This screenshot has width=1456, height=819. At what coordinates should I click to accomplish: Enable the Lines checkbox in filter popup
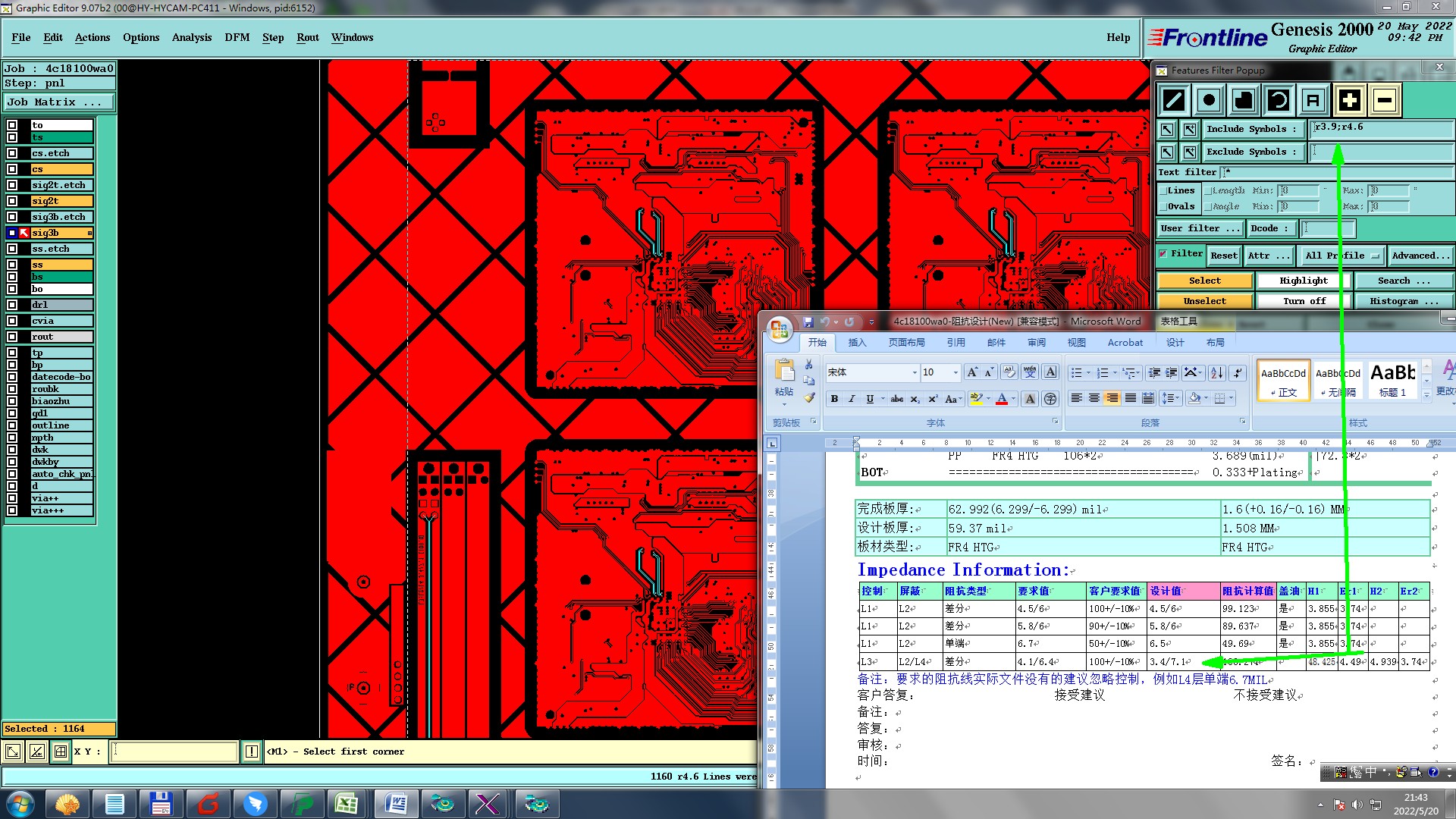[1163, 190]
